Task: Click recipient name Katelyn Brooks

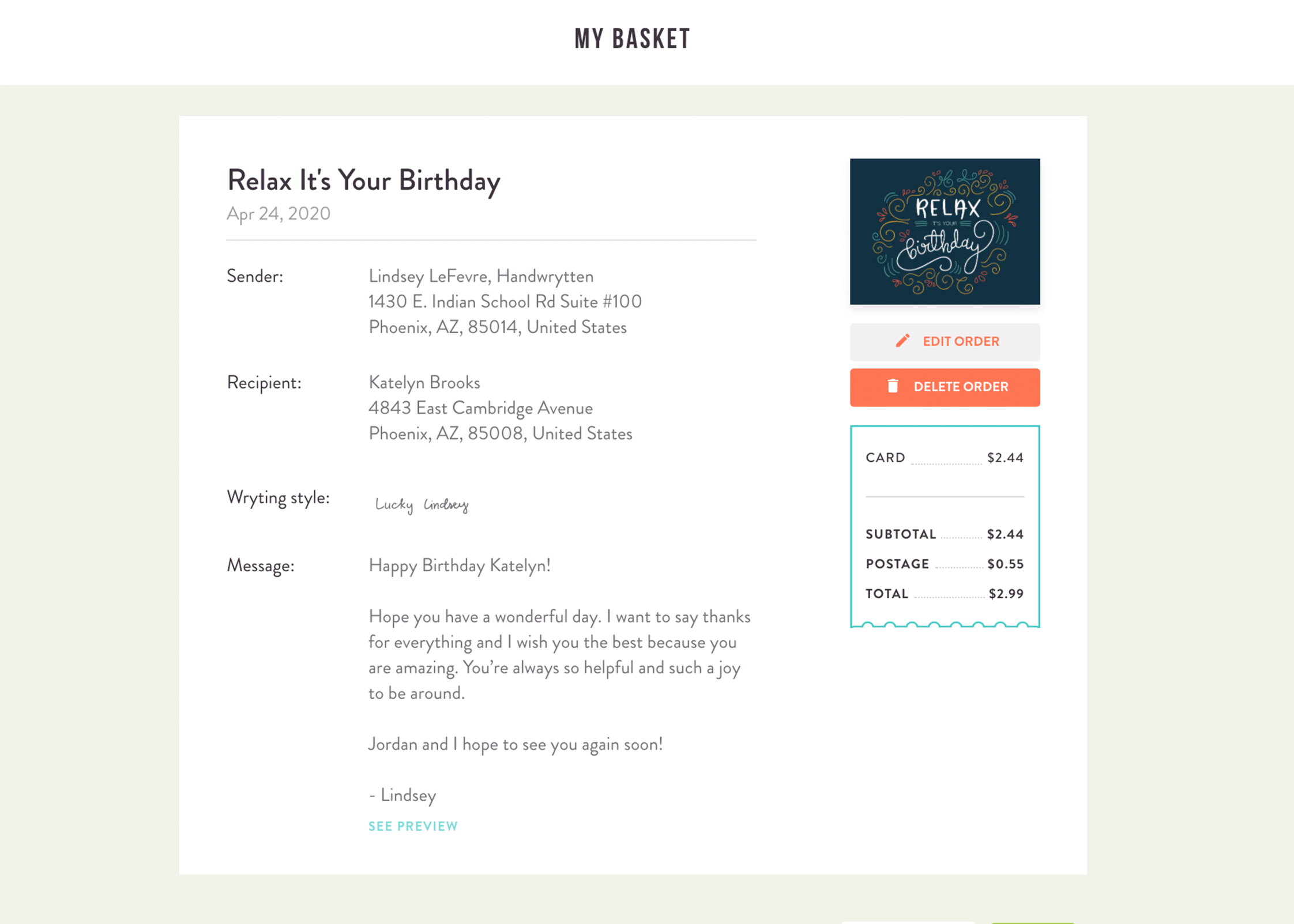Action: point(424,382)
